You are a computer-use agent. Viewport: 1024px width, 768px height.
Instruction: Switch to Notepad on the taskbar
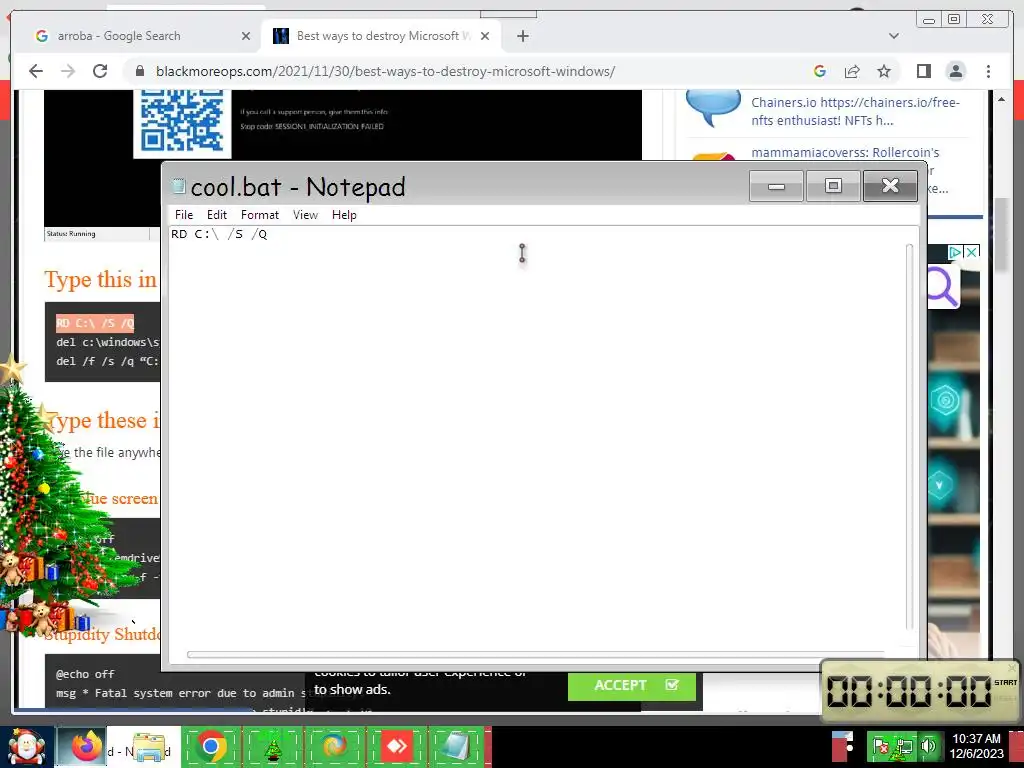click(456, 746)
